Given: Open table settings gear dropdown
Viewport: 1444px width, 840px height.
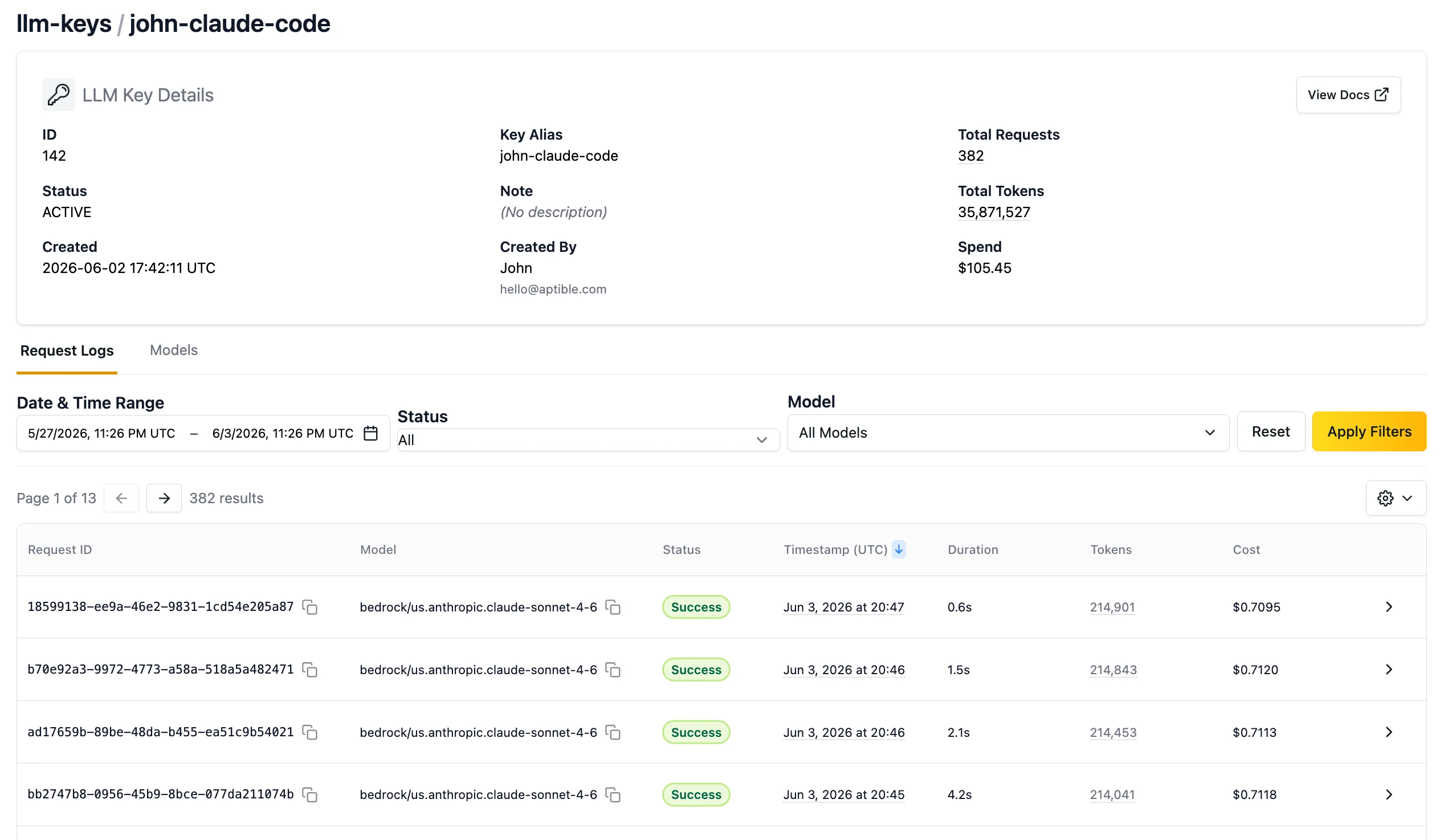Looking at the screenshot, I should tap(1396, 499).
